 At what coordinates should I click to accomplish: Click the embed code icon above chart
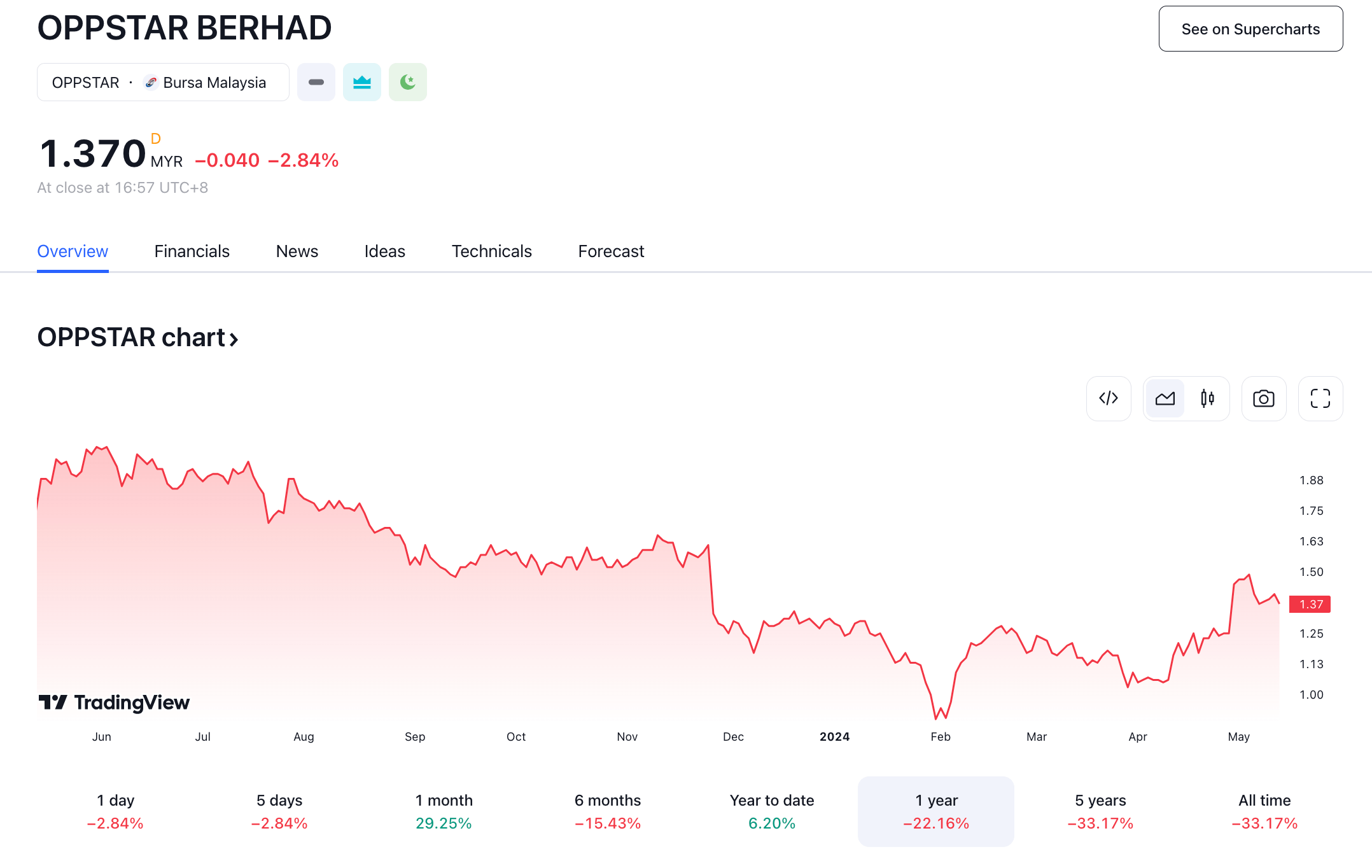[x=1109, y=398]
